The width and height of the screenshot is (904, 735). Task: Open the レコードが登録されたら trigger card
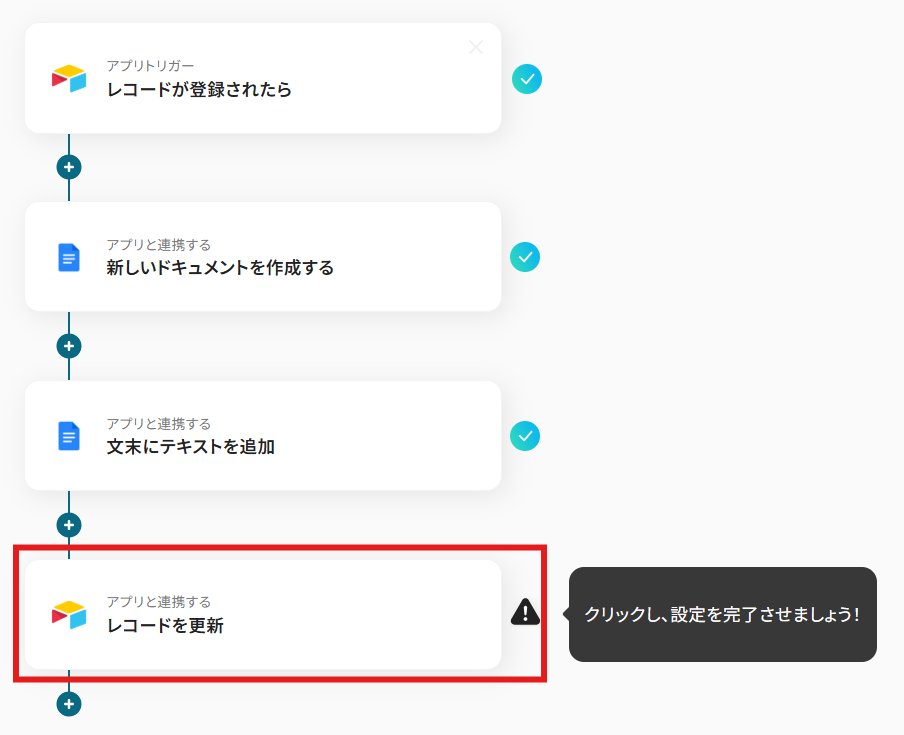coord(263,78)
